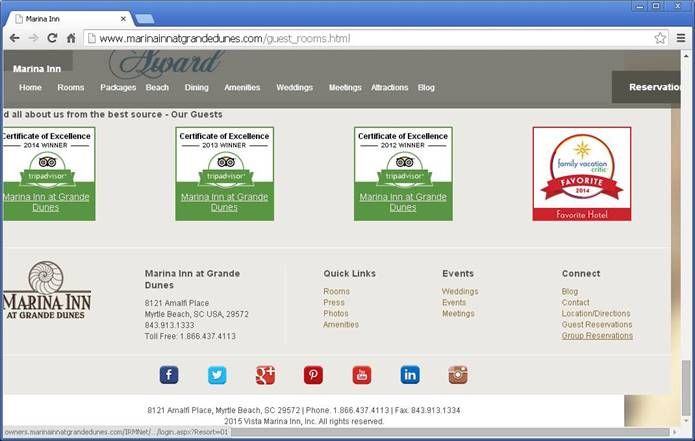695x441 pixels.
Task: Click the Twitter bird icon
Action: click(x=217, y=375)
